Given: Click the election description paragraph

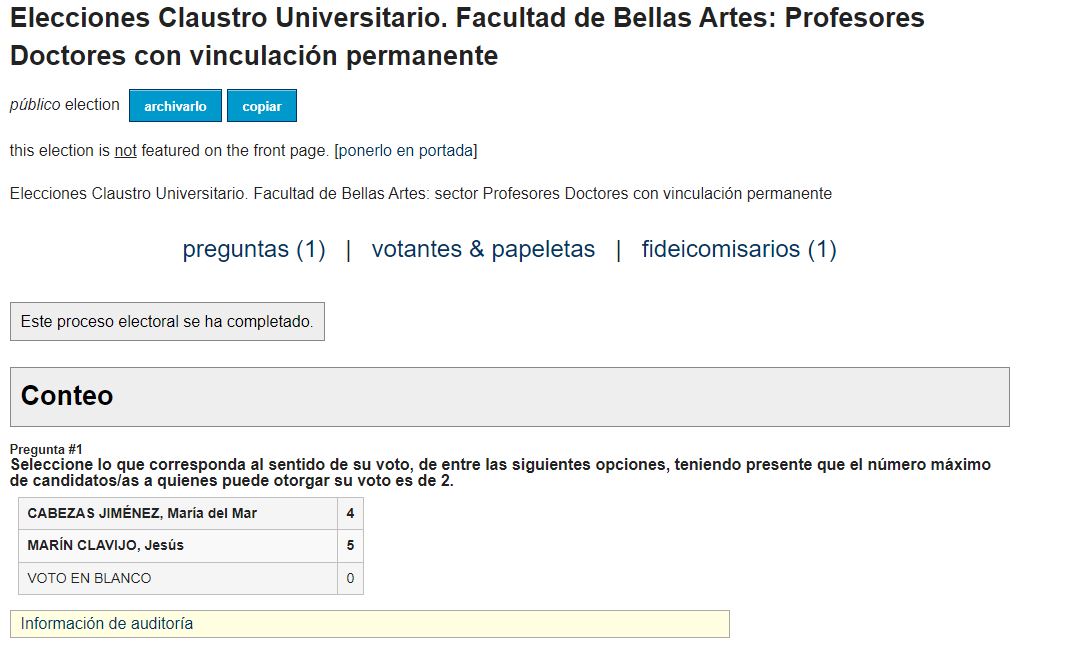Looking at the screenshot, I should coord(421,194).
